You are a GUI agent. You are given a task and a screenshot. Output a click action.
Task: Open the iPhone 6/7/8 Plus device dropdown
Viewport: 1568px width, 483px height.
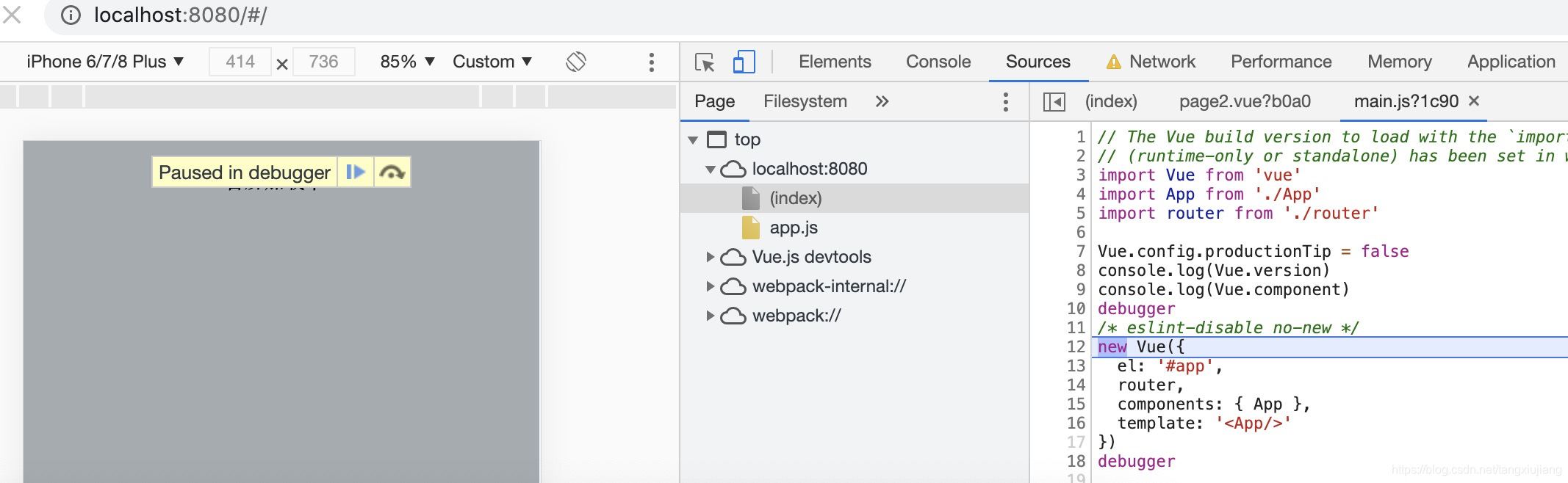105,62
